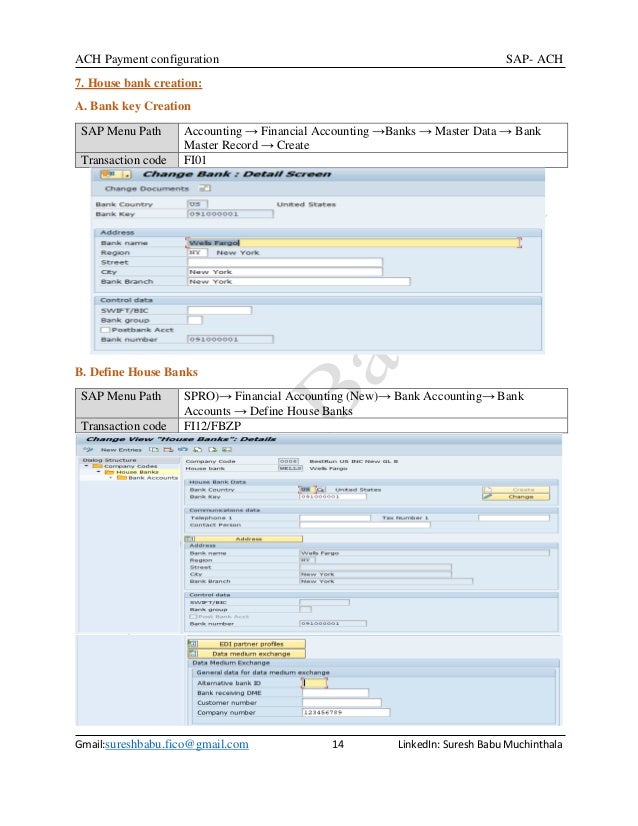Click the Bank Branch field in Change Bank
638x826 pixels.
(x=299, y=281)
